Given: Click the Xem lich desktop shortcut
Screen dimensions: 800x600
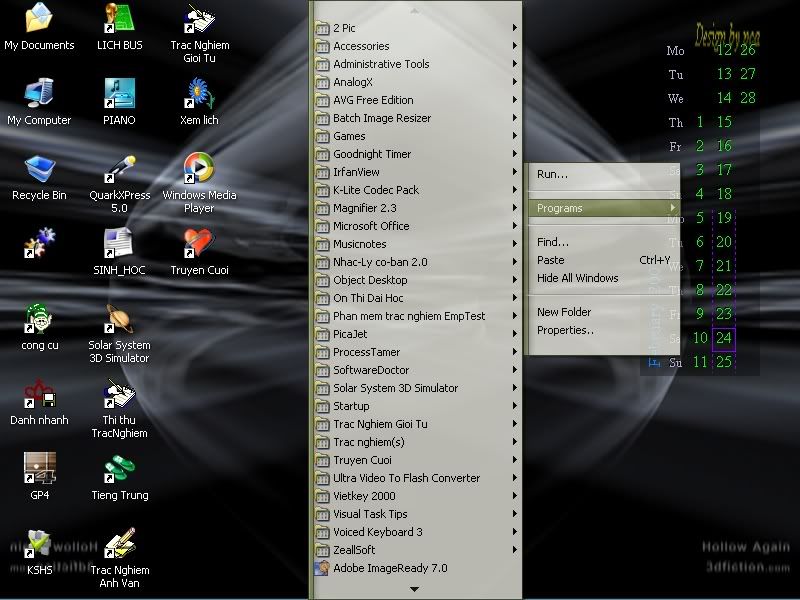Looking at the screenshot, I should coord(199,94).
